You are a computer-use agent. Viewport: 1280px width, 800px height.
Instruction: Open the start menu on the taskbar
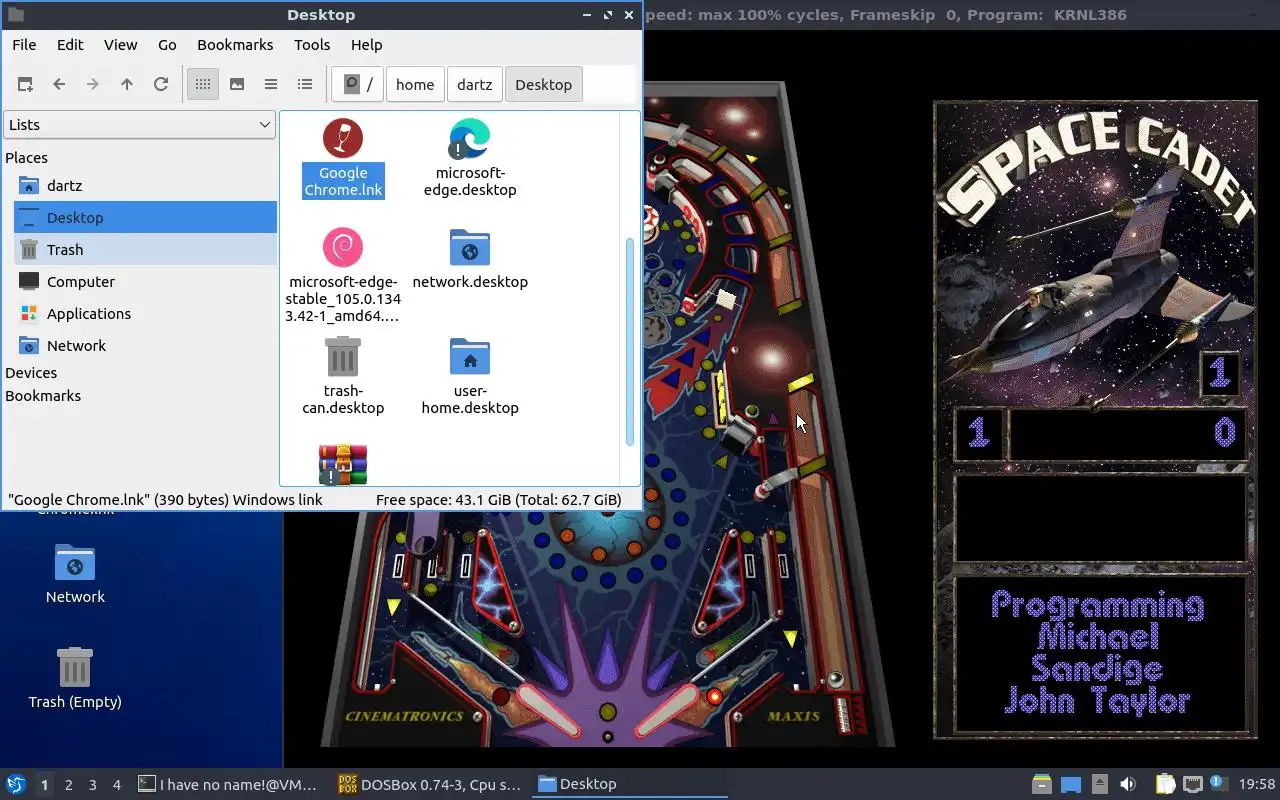coord(16,785)
